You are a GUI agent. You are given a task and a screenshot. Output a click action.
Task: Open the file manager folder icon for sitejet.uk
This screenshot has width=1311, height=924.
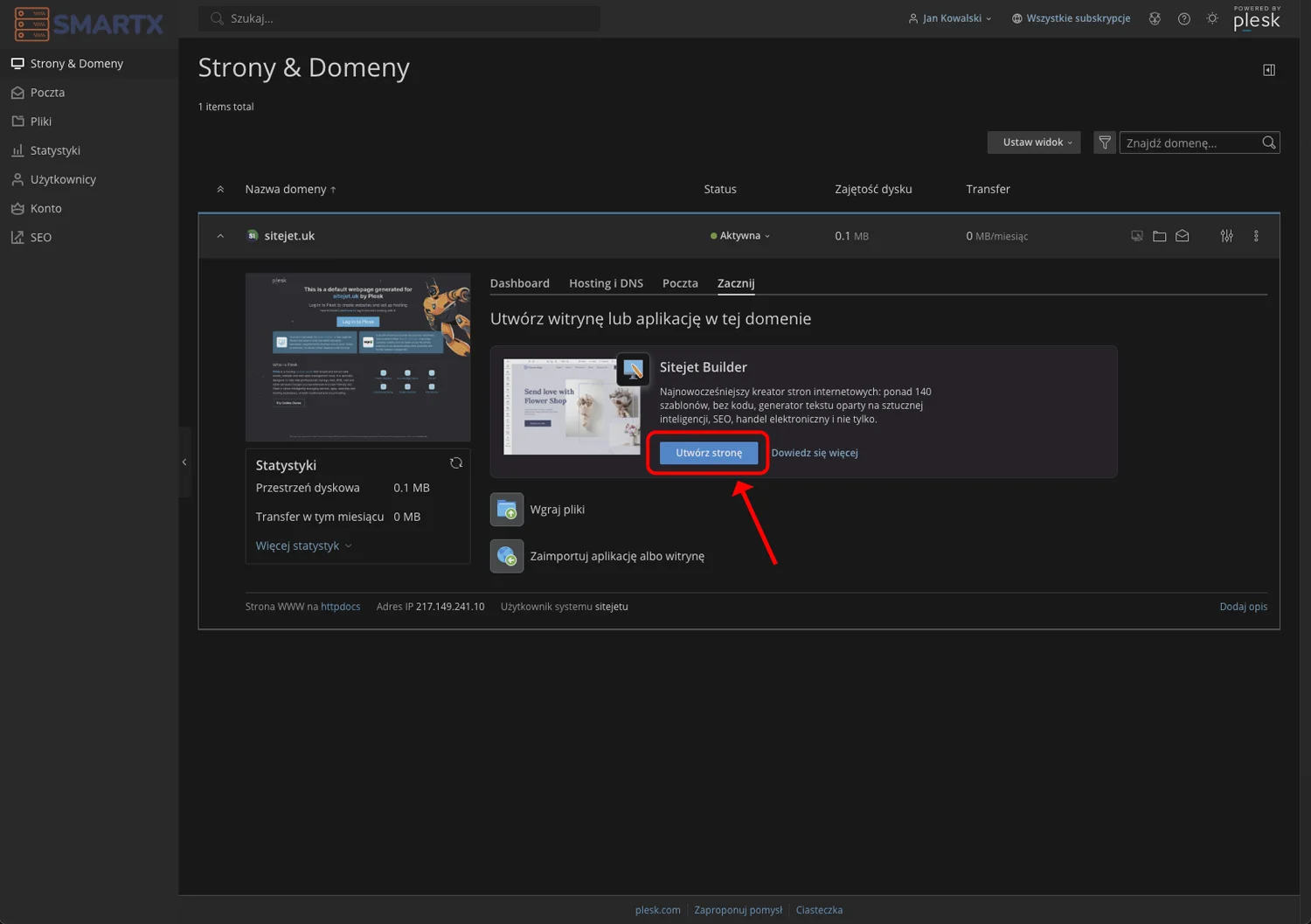[x=1159, y=236]
